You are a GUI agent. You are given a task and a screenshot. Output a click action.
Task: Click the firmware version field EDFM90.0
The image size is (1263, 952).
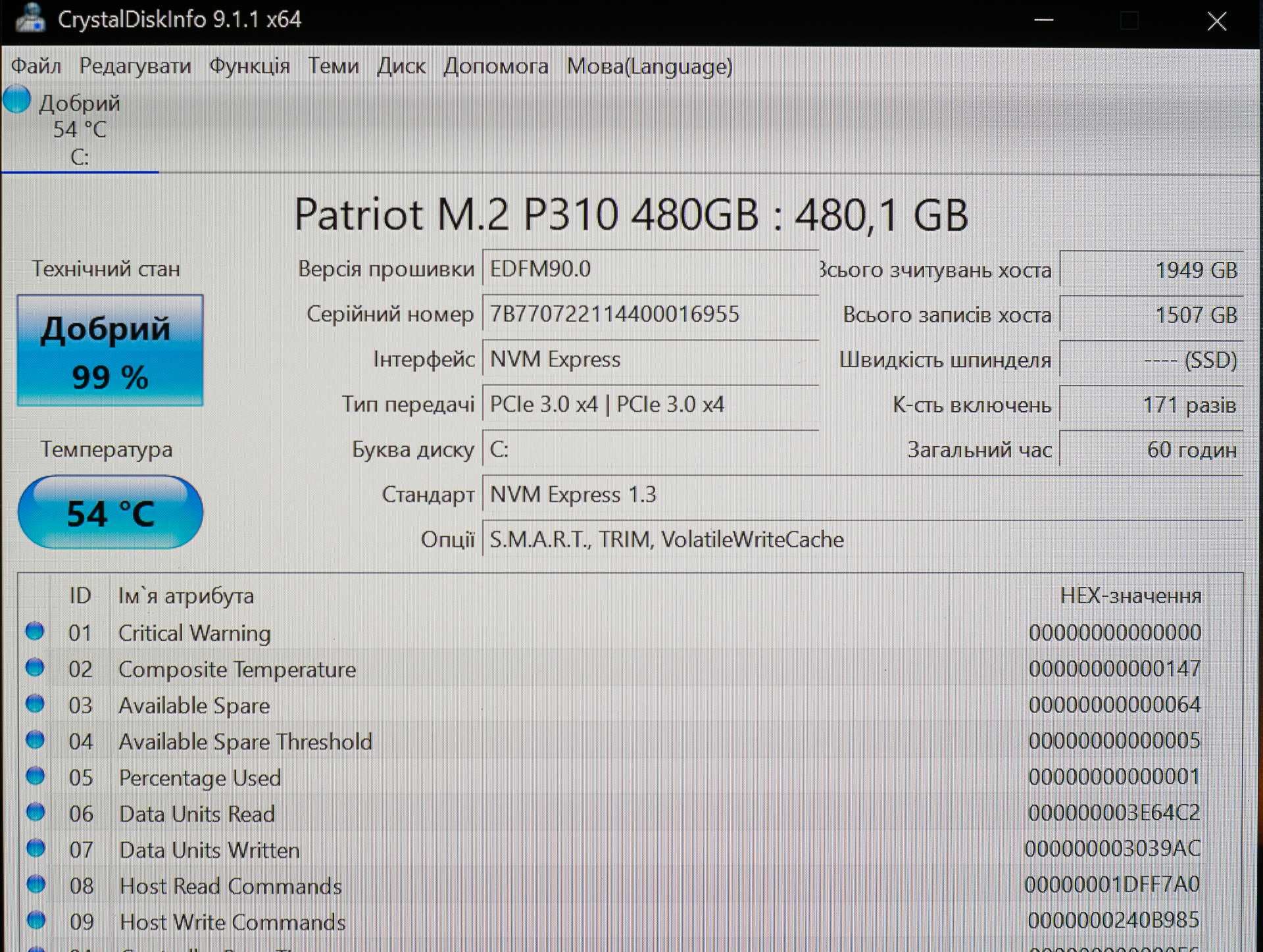pyautogui.click(x=651, y=268)
